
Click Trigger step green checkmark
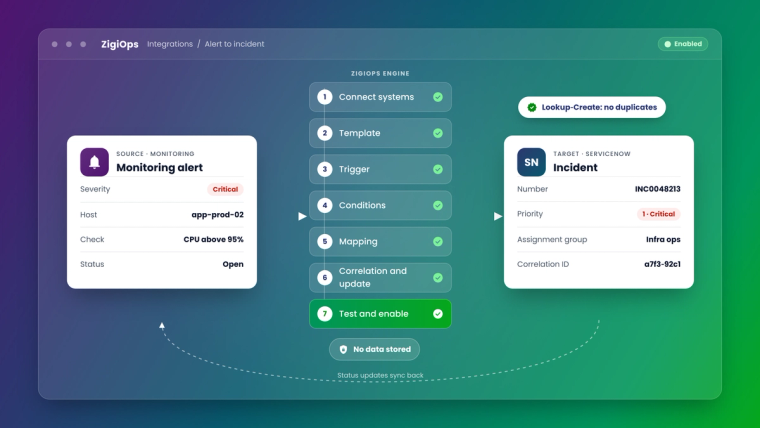coord(438,169)
